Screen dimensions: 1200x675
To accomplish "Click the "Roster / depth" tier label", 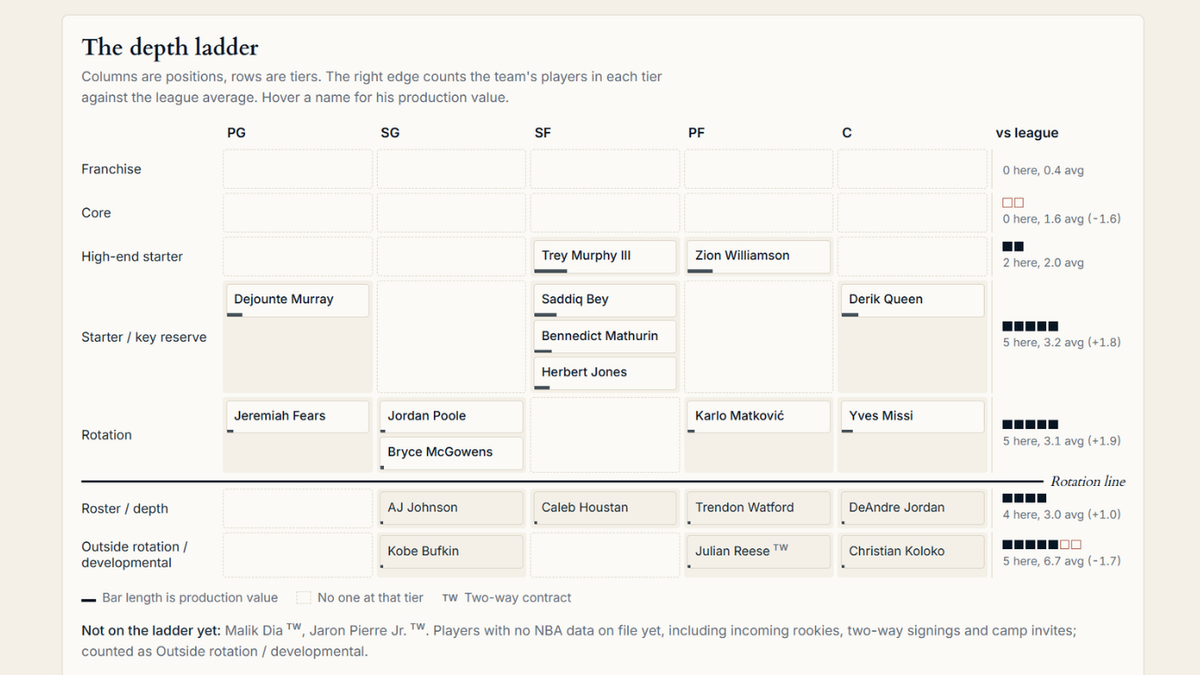I will point(125,509).
